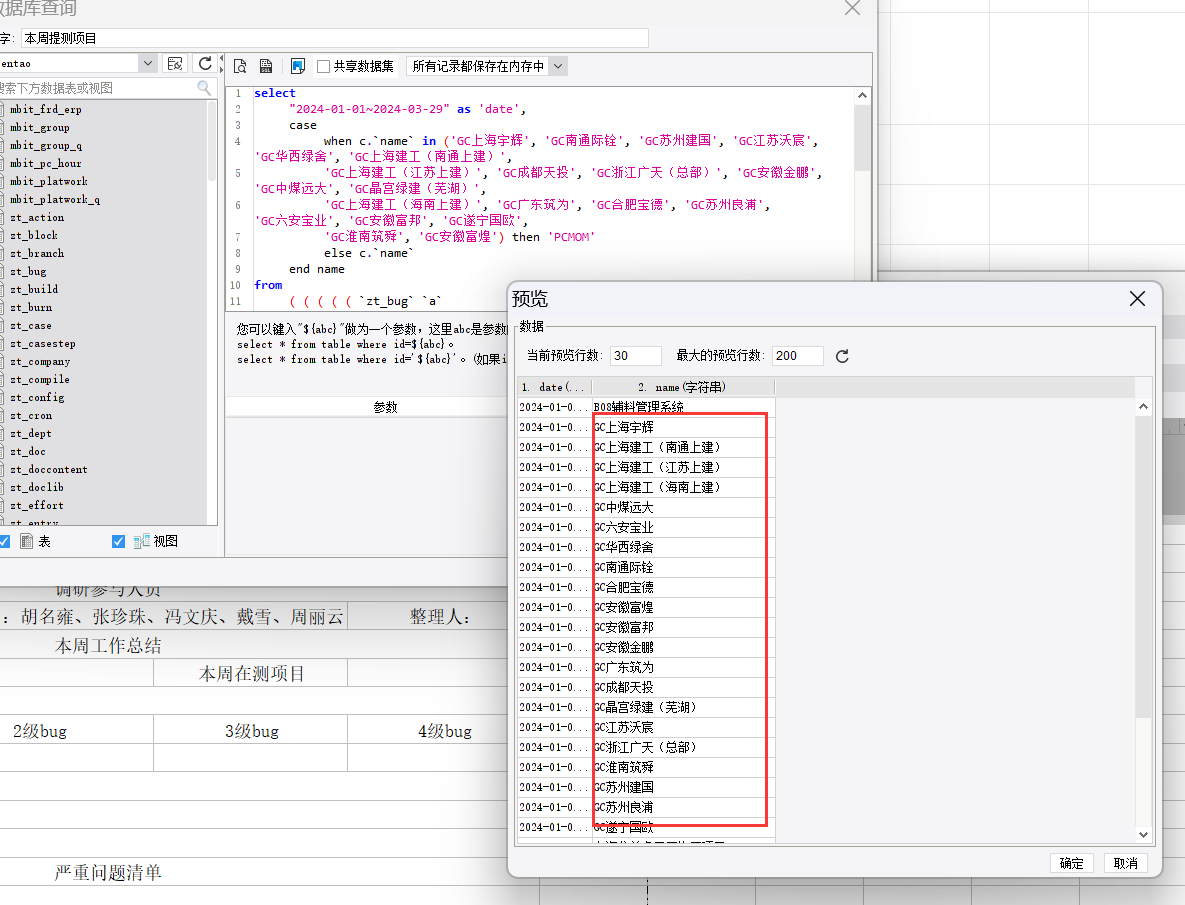Image resolution: width=1185 pixels, height=905 pixels.
Task: Open the entao connection dropdown
Action: [148, 63]
